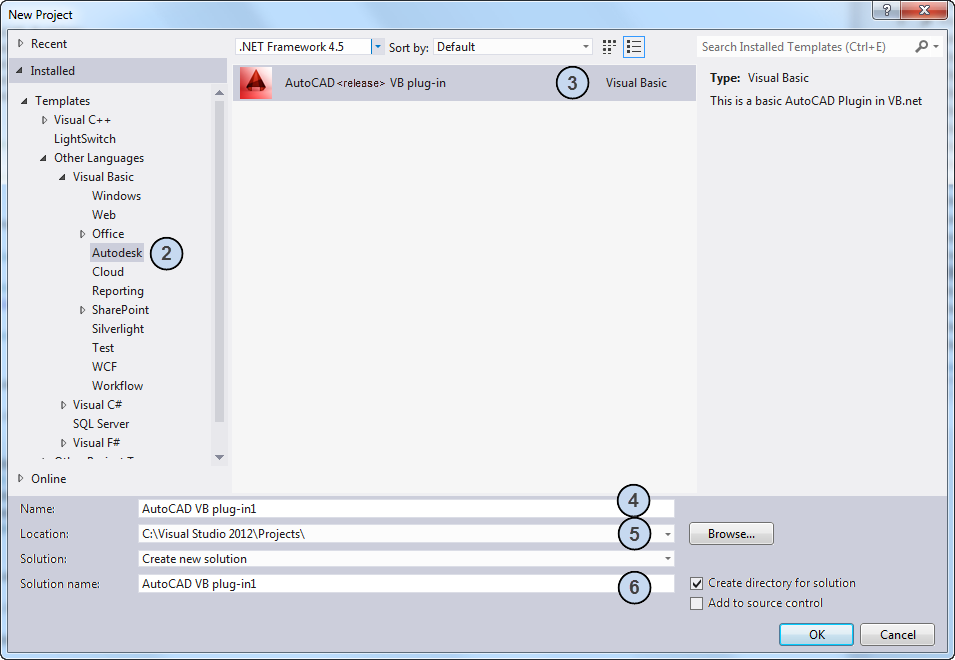Open the Location path dropdown arrow

coord(668,534)
